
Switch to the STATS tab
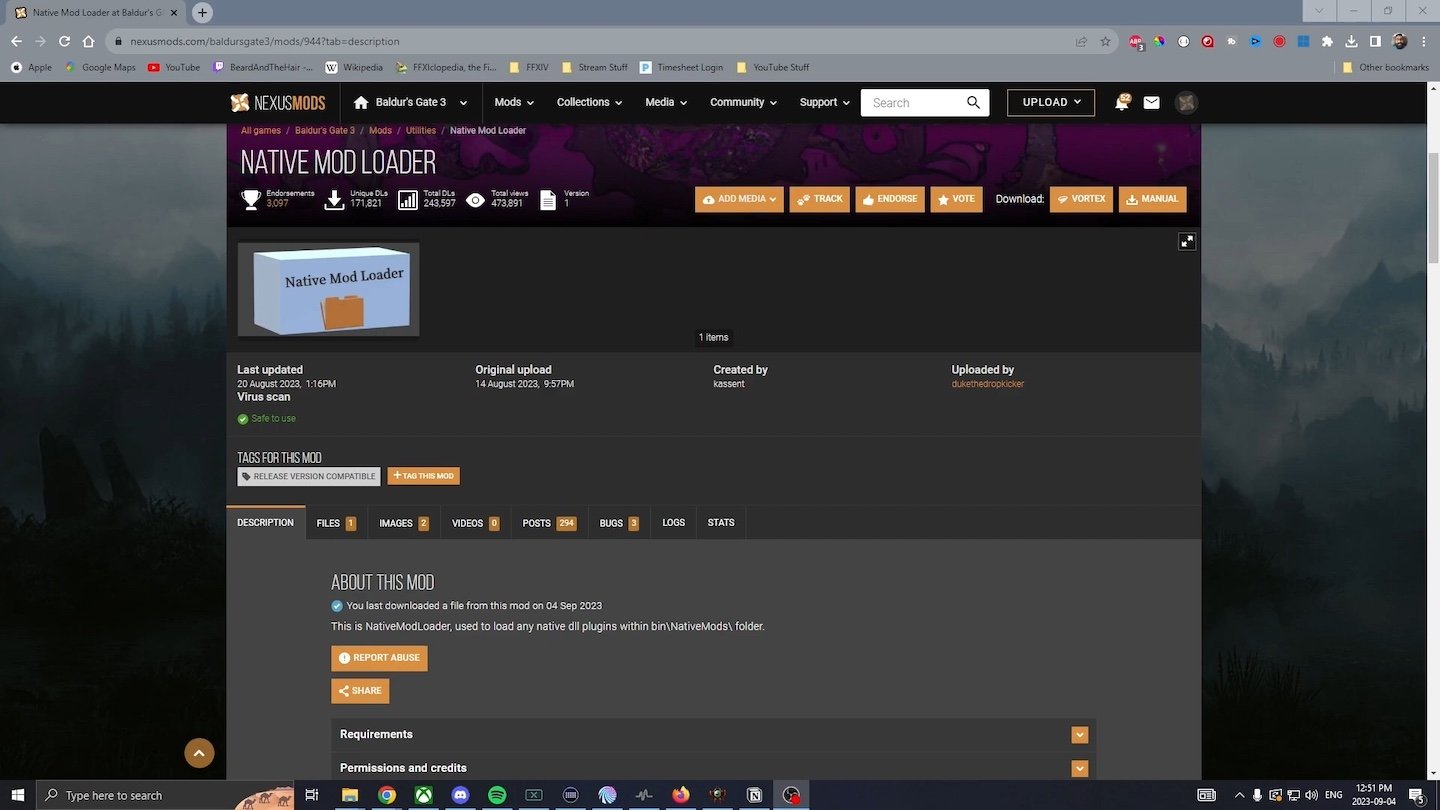(x=721, y=523)
